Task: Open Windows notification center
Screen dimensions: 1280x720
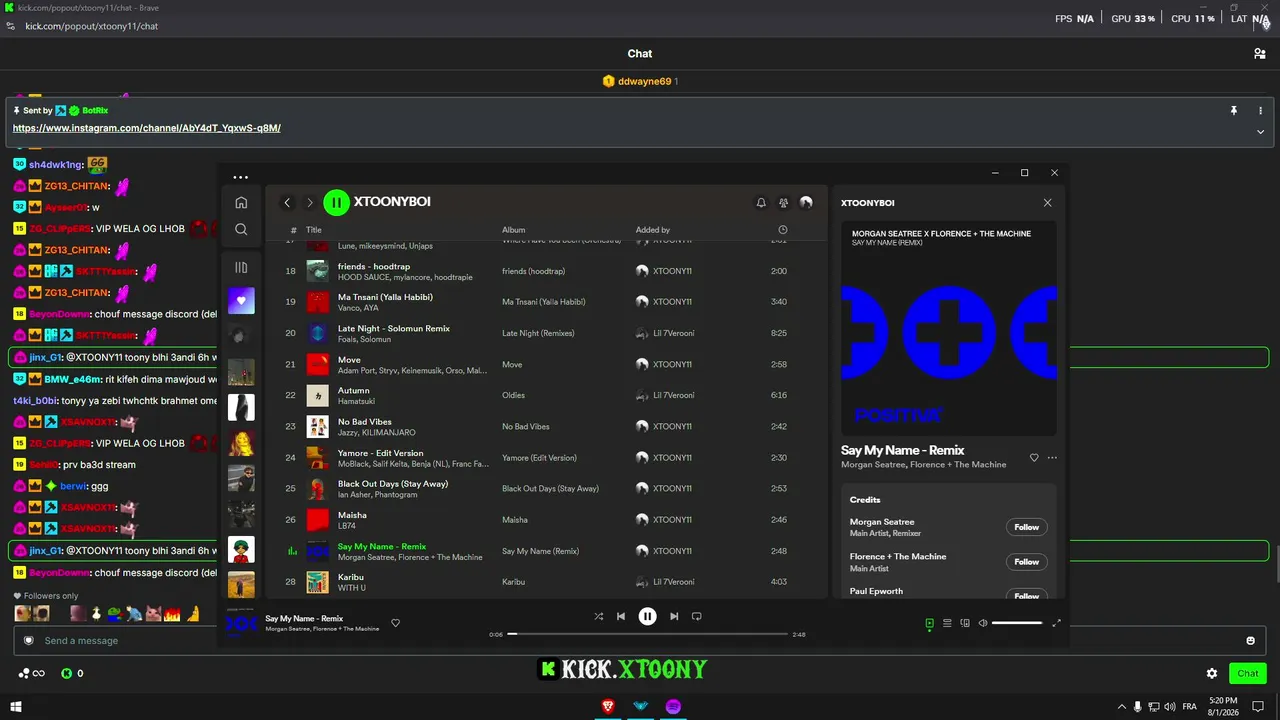Action: point(1258,706)
